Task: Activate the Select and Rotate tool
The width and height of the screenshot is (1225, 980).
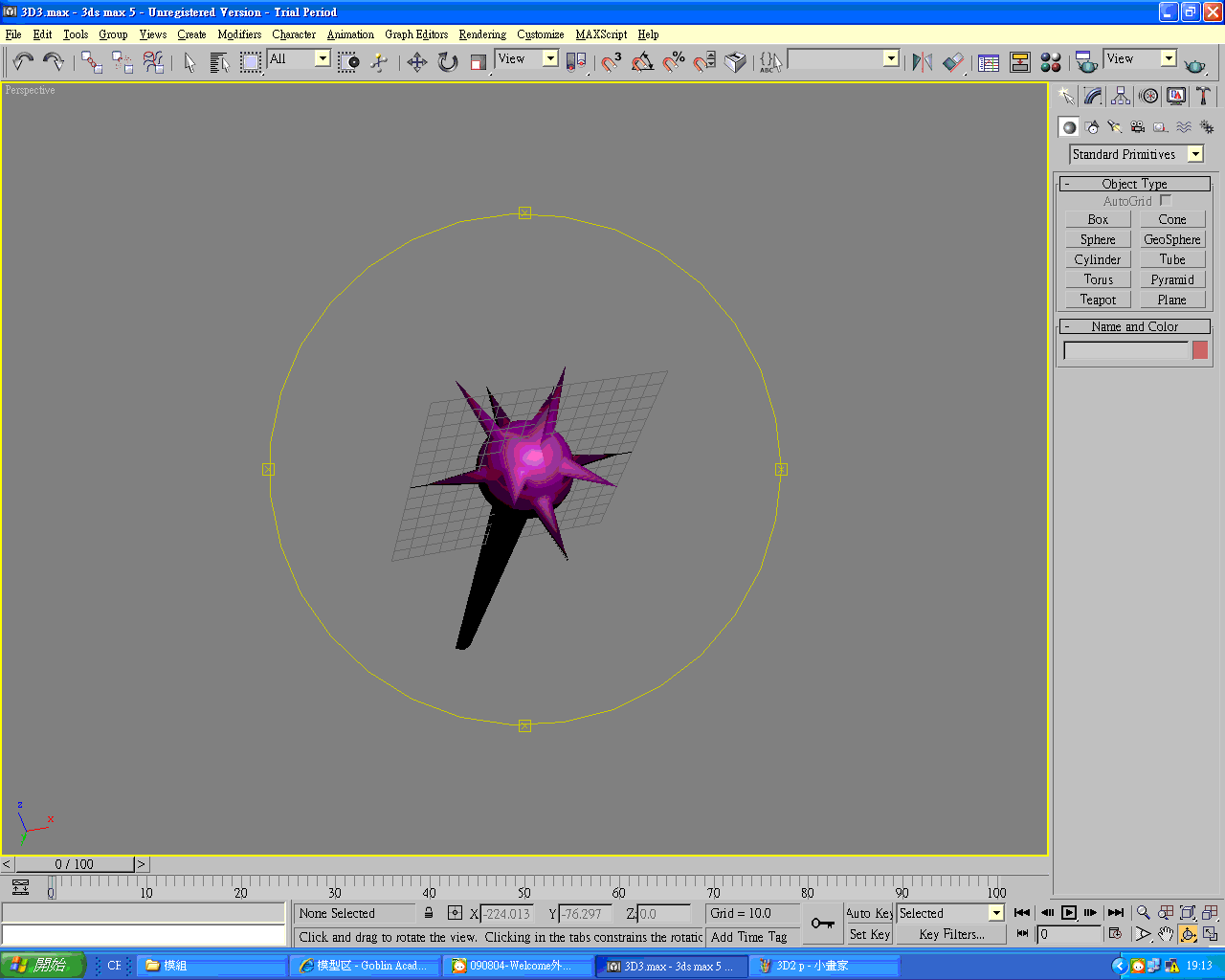Action: 448,62
